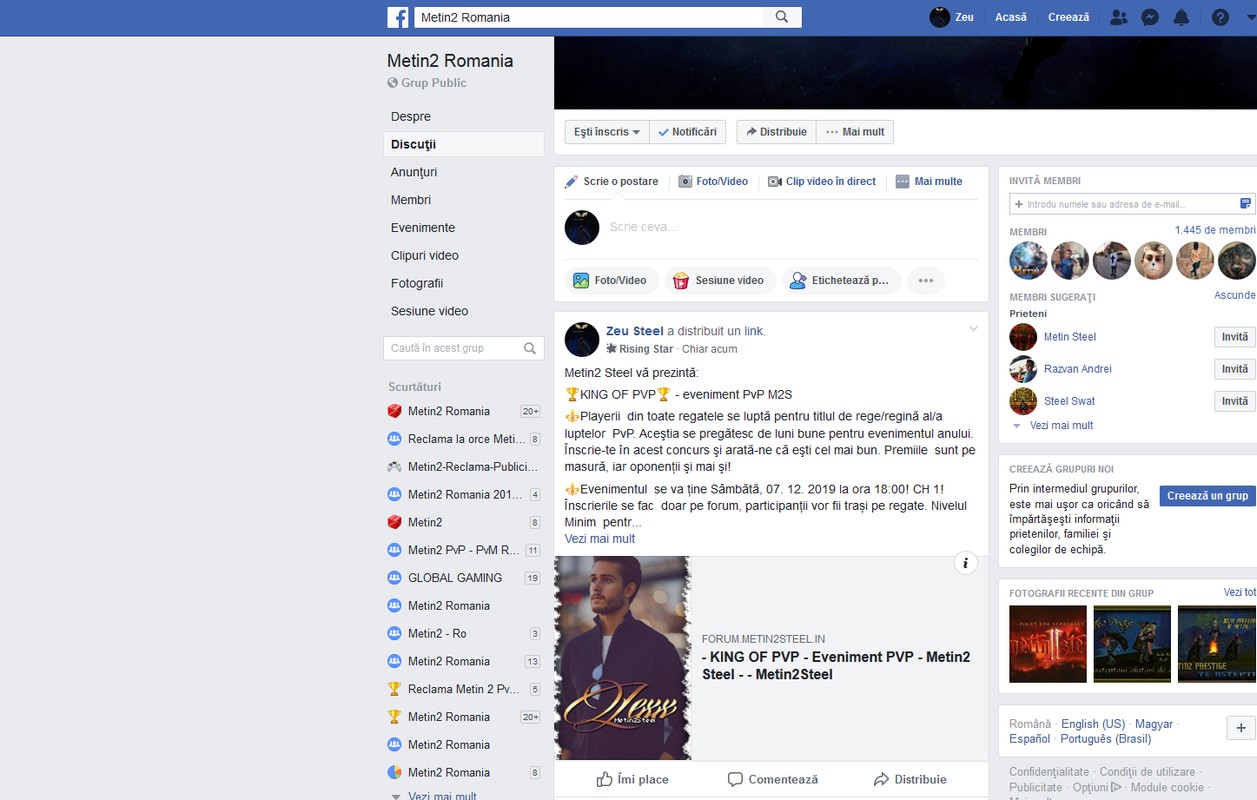Open the KING OF PVP link preview image
The height and width of the screenshot is (800, 1257).
[623, 658]
